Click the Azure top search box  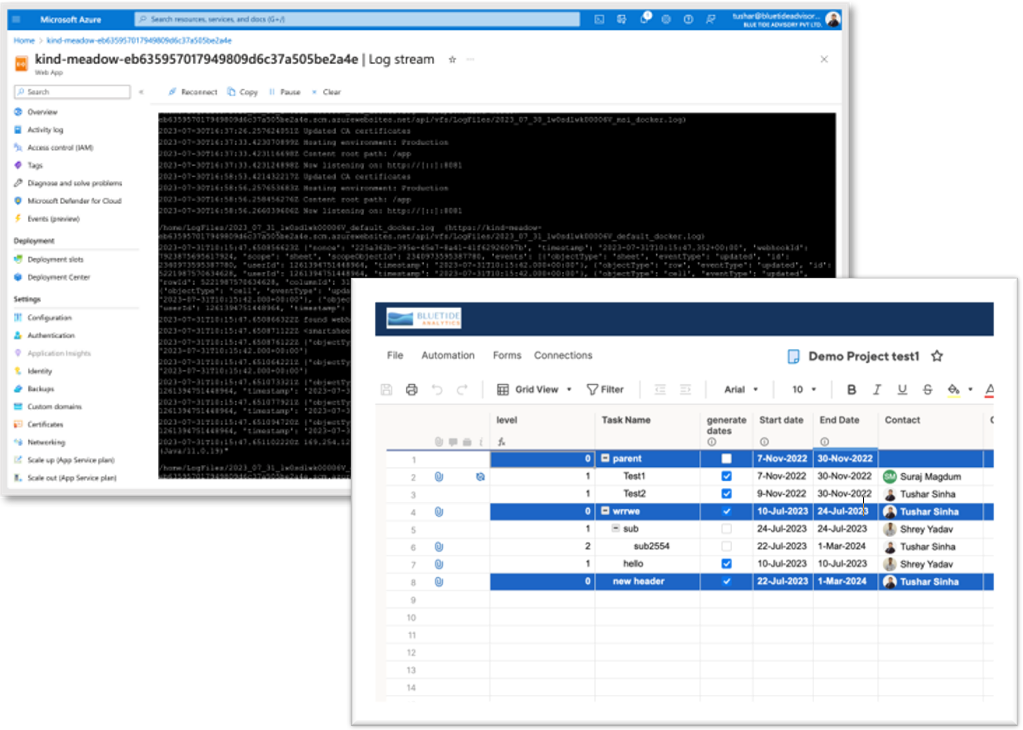356,19
